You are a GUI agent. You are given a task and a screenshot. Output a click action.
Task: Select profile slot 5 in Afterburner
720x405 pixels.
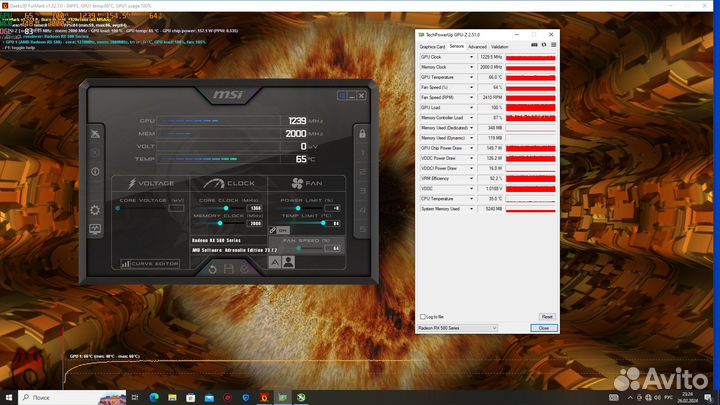[362, 229]
